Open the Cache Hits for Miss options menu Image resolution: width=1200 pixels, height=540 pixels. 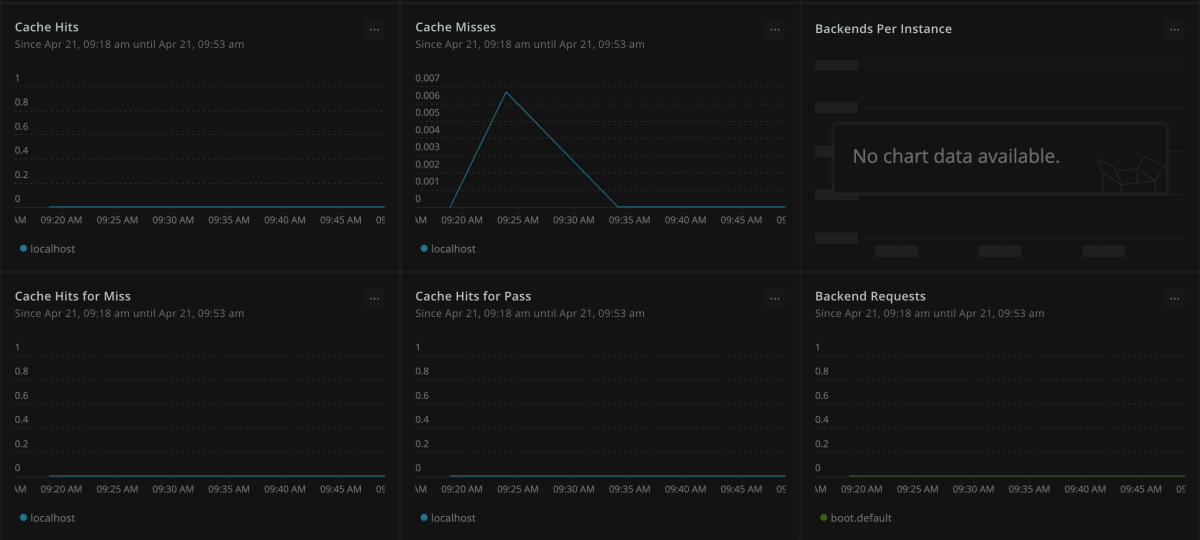point(374,298)
